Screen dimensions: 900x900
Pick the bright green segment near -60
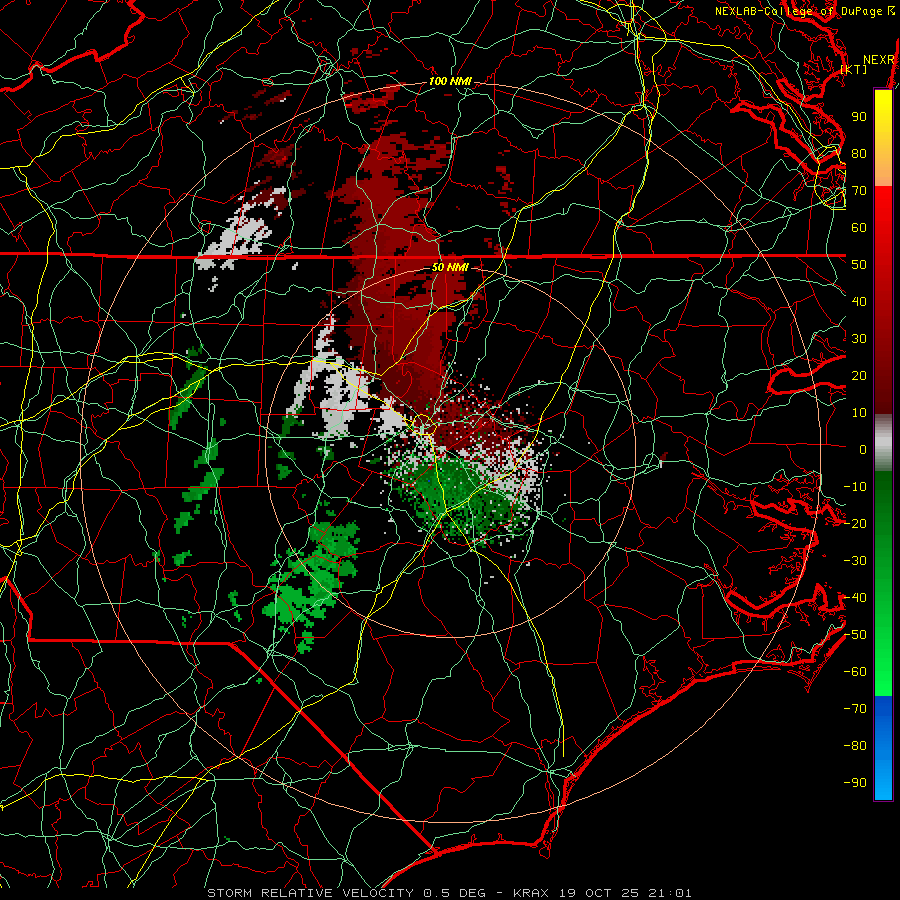(883, 672)
